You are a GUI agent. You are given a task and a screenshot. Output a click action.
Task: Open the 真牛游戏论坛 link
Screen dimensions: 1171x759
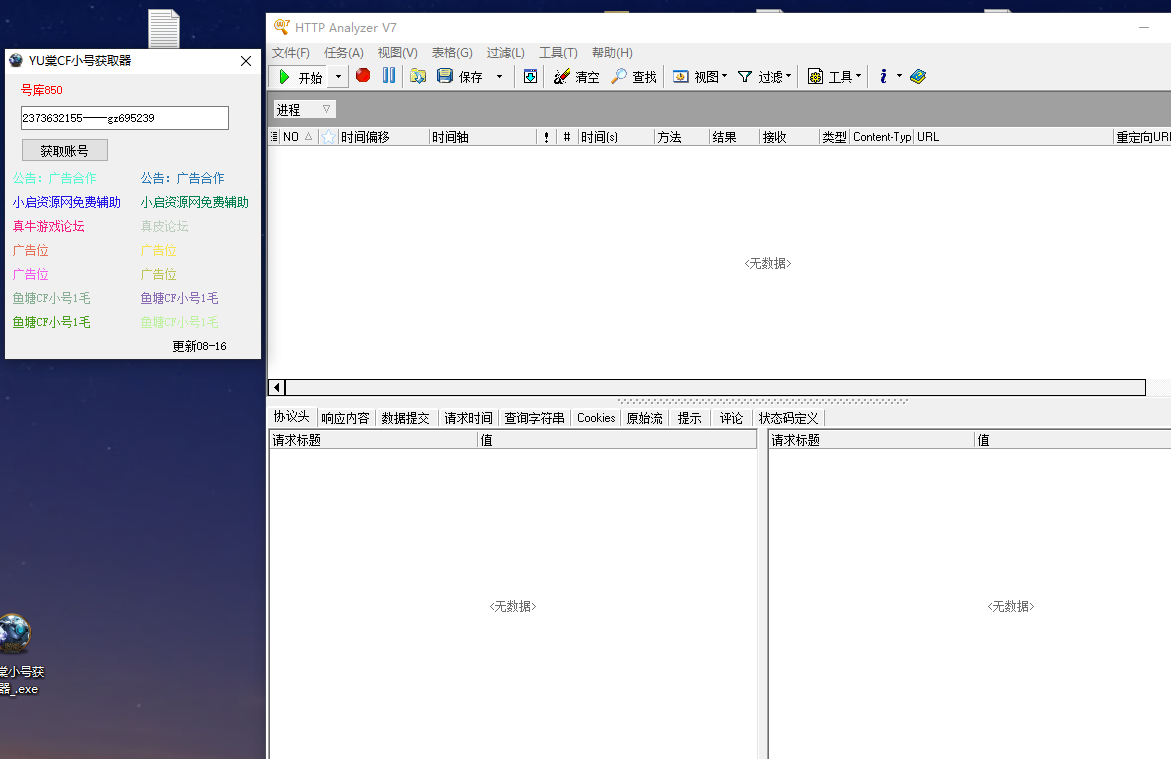tap(49, 226)
